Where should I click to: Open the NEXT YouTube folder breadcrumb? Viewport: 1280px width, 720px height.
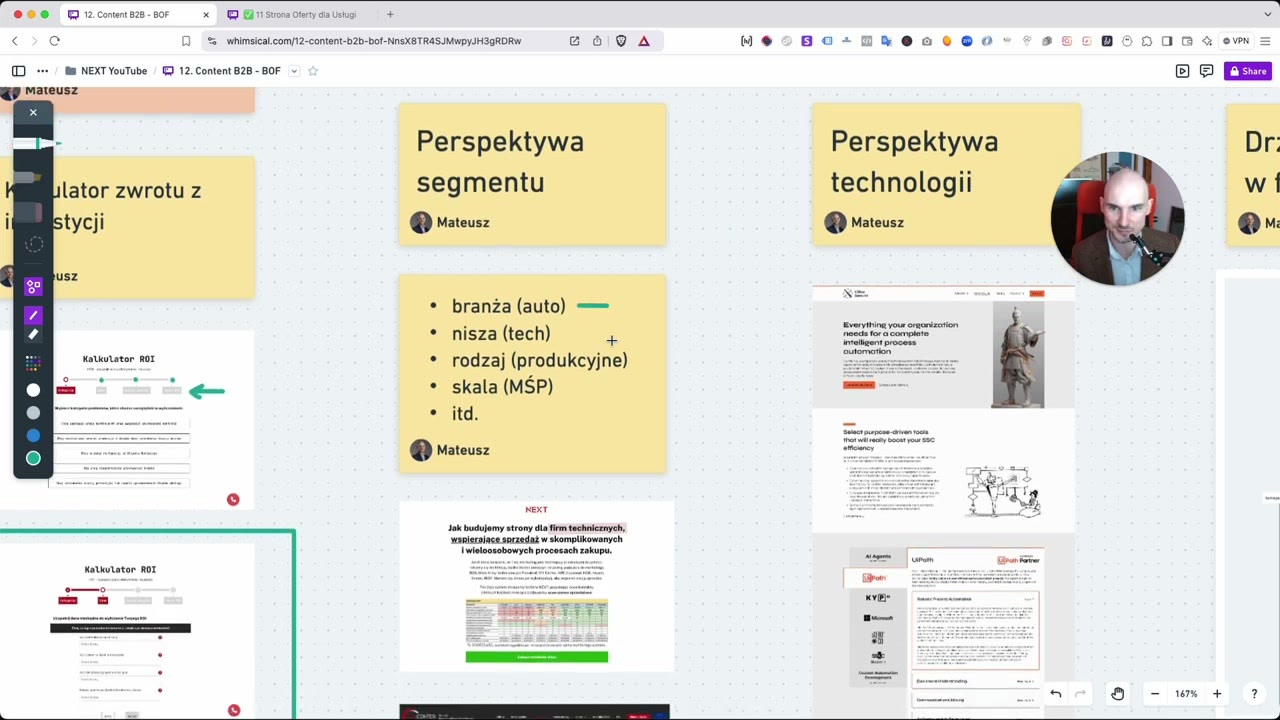tap(106, 71)
